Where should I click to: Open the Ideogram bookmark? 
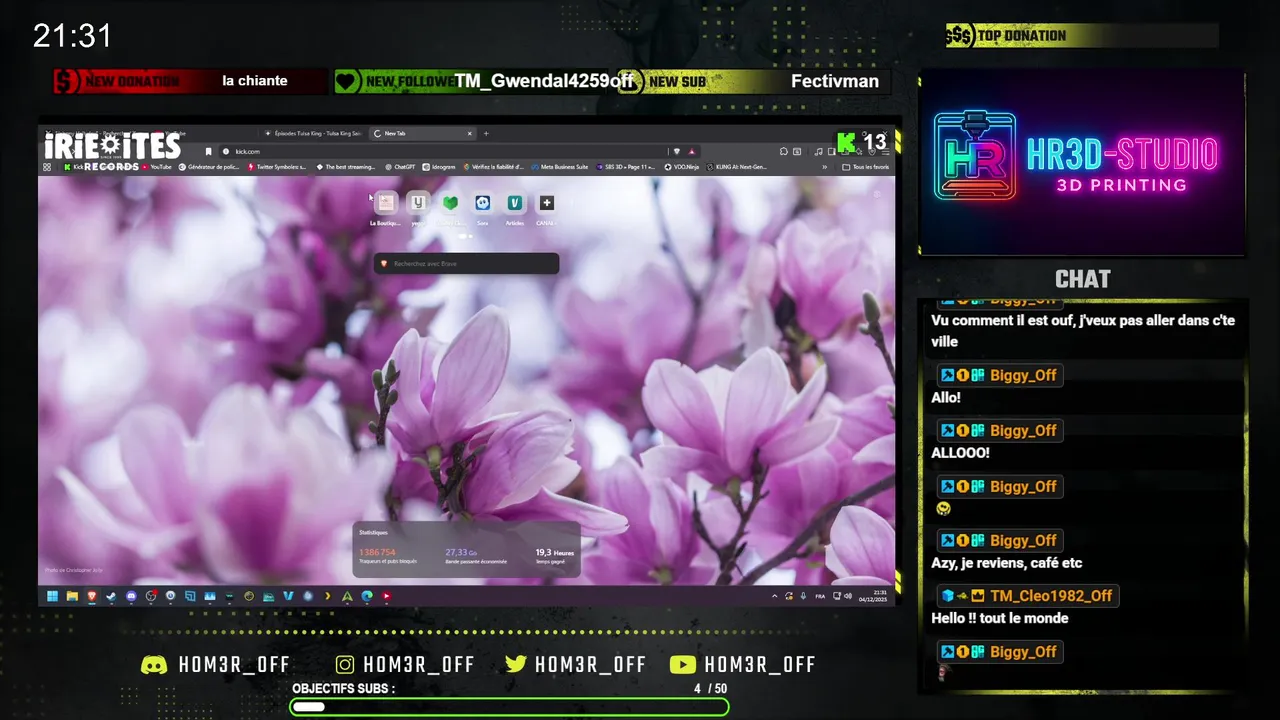coord(439,167)
